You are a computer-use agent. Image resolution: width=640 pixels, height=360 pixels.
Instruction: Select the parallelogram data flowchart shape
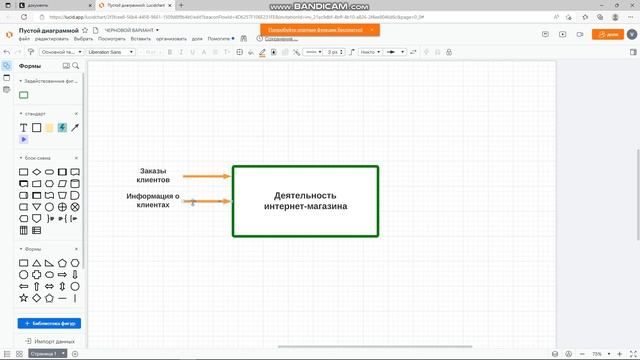point(62,184)
